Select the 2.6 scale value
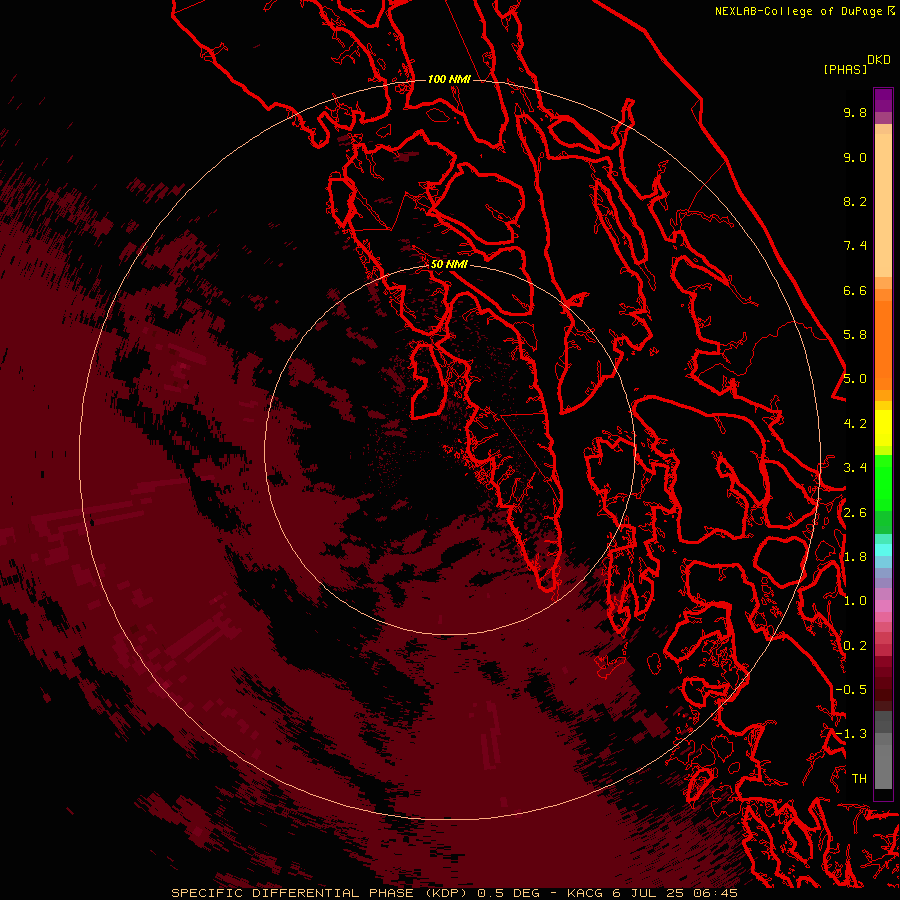Viewport: 900px width, 900px height. [x=855, y=513]
